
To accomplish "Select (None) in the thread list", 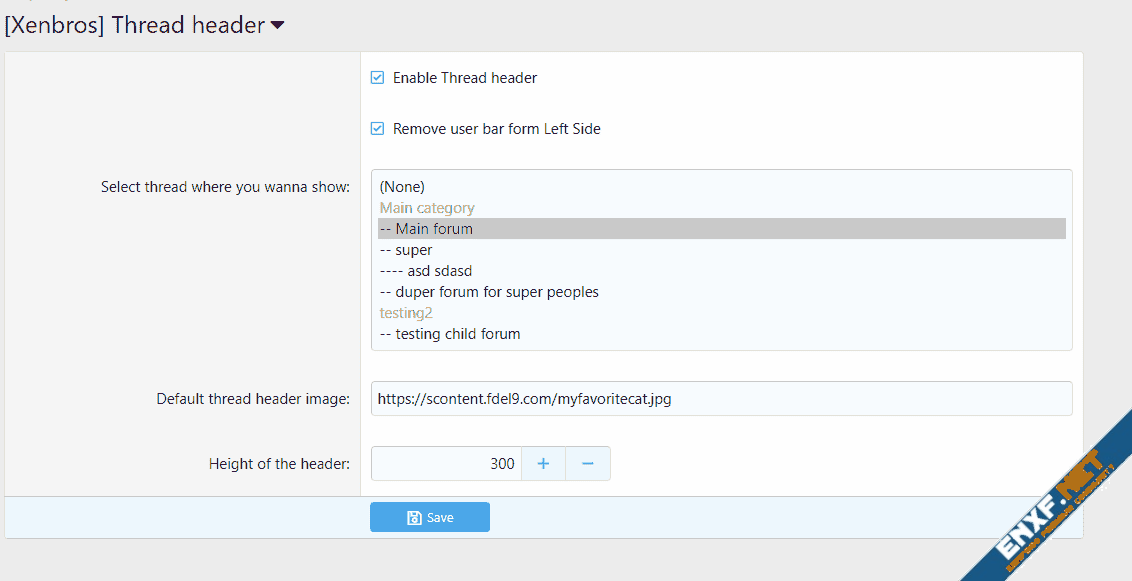I will coord(402,187).
